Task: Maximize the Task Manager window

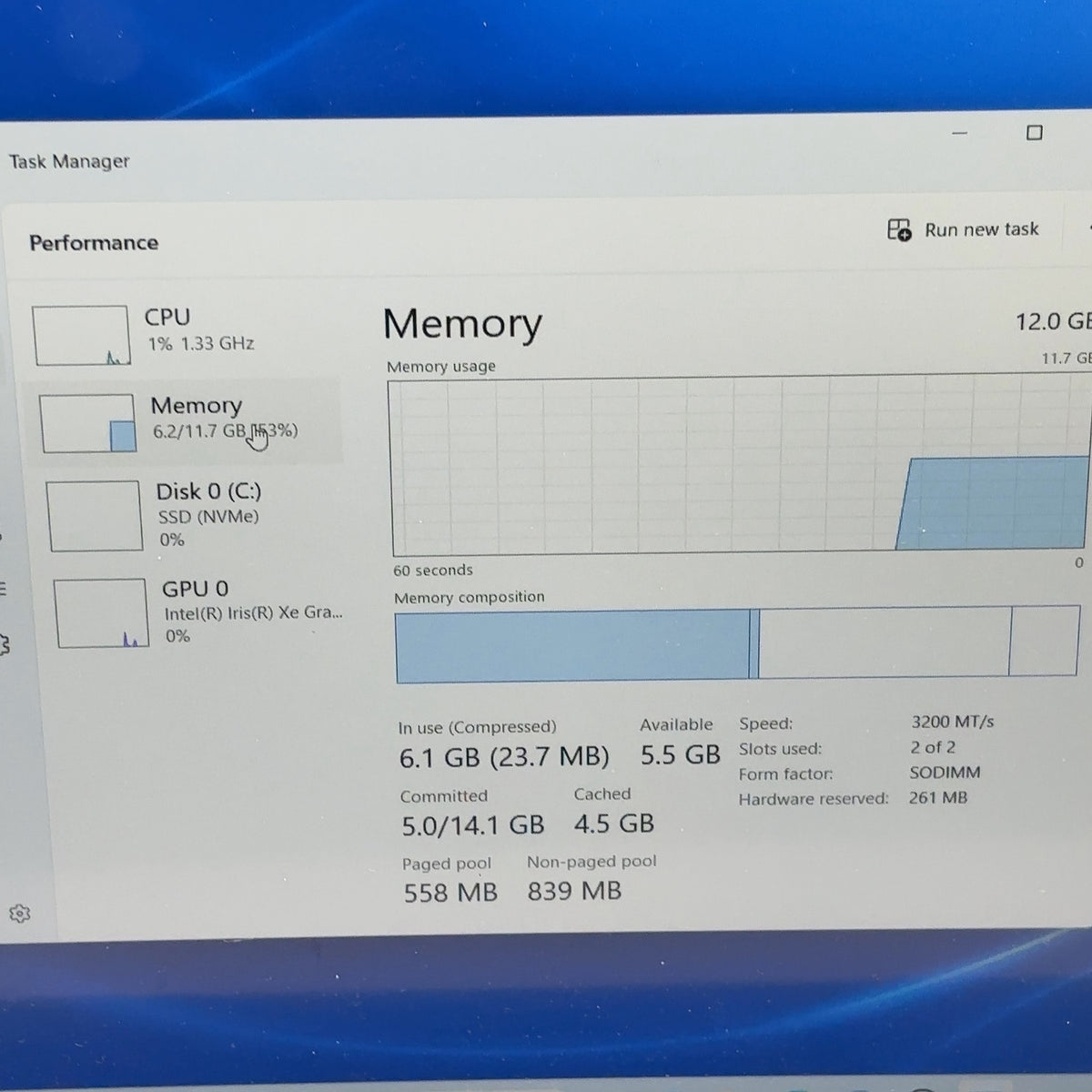Action: (x=1035, y=133)
